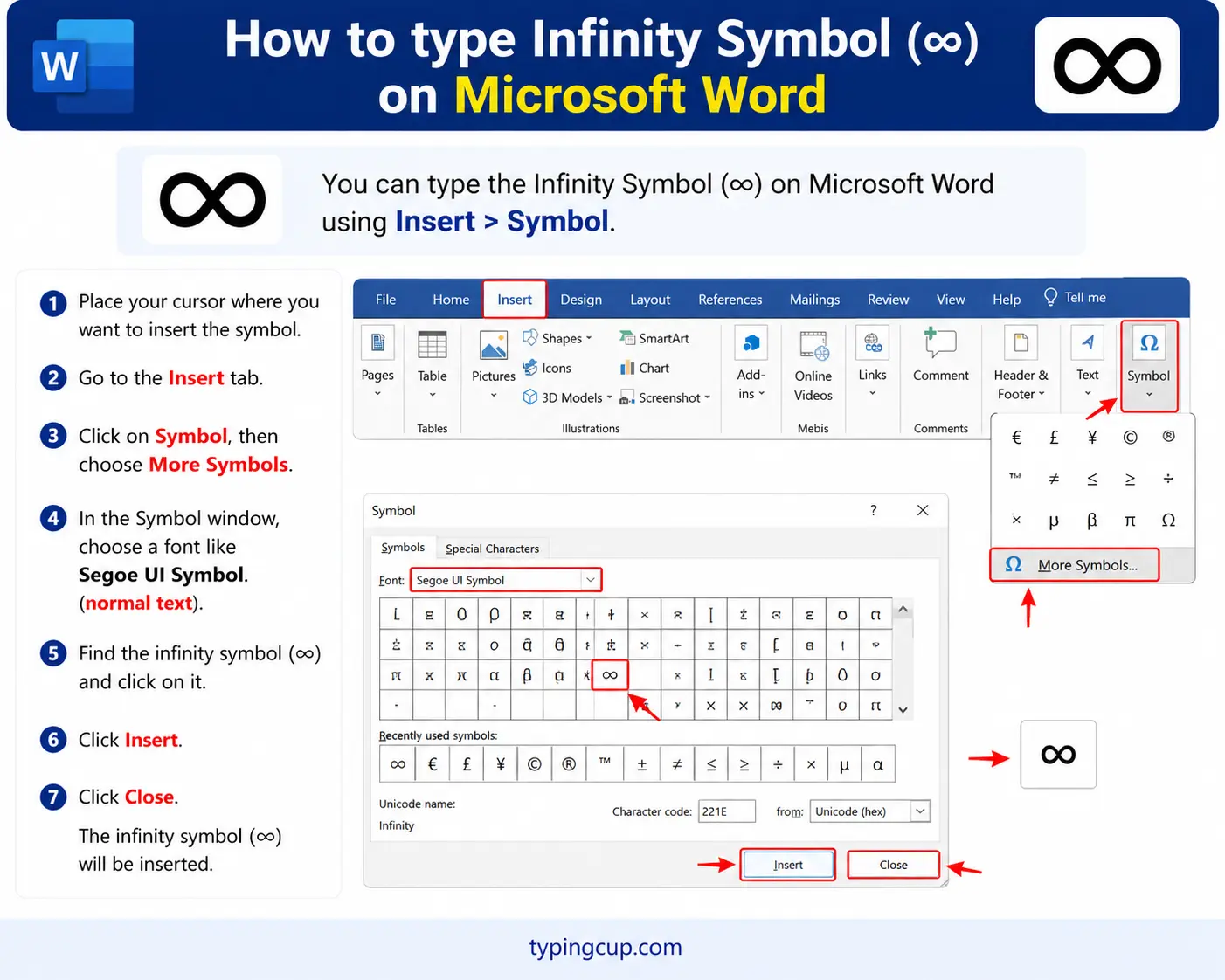Image resolution: width=1225 pixels, height=980 pixels.
Task: Choose plus-minus sign in Recently used symbols
Action: point(641,764)
